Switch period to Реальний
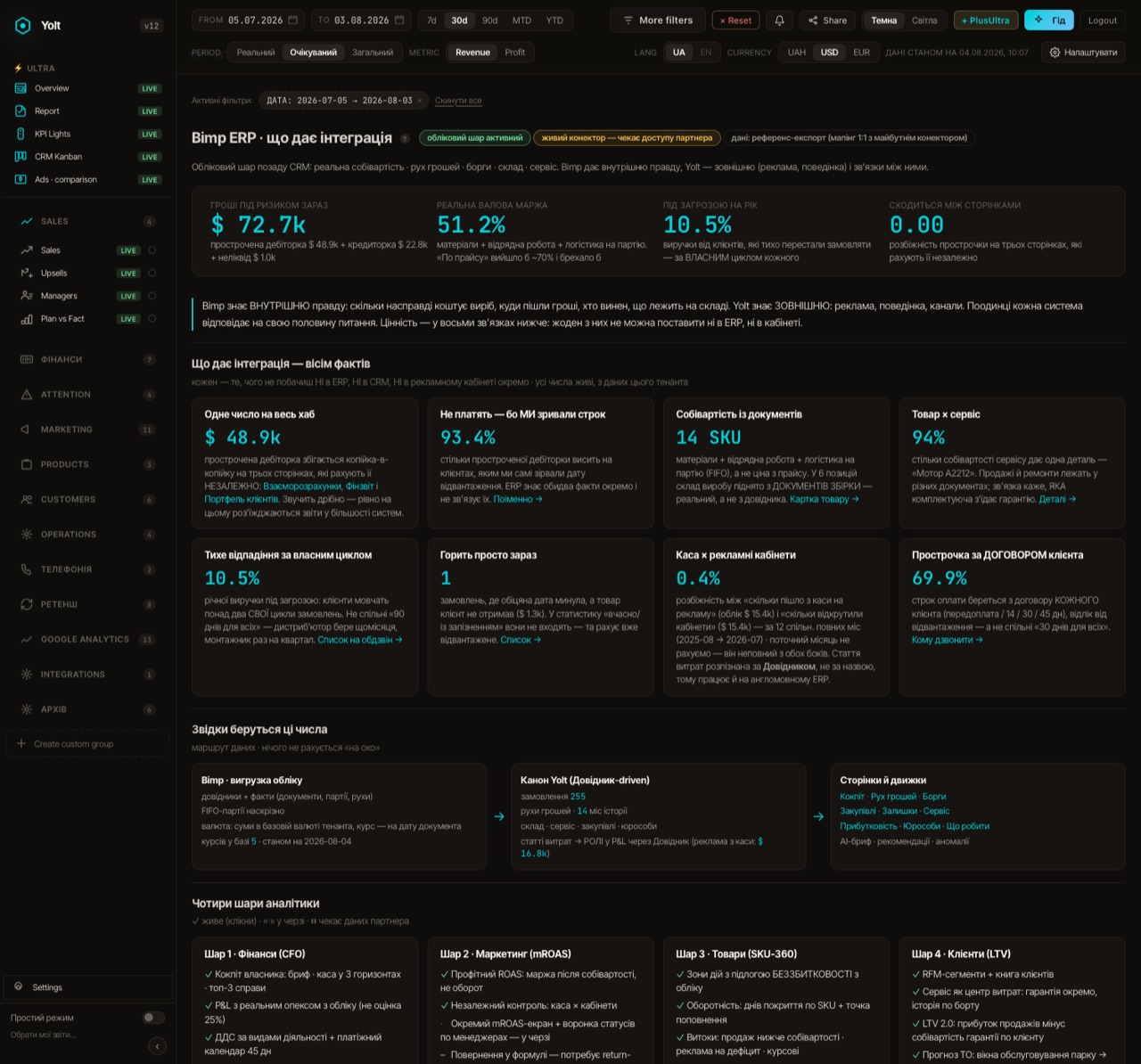Viewport: 1141px width, 1064px height. pos(256,53)
